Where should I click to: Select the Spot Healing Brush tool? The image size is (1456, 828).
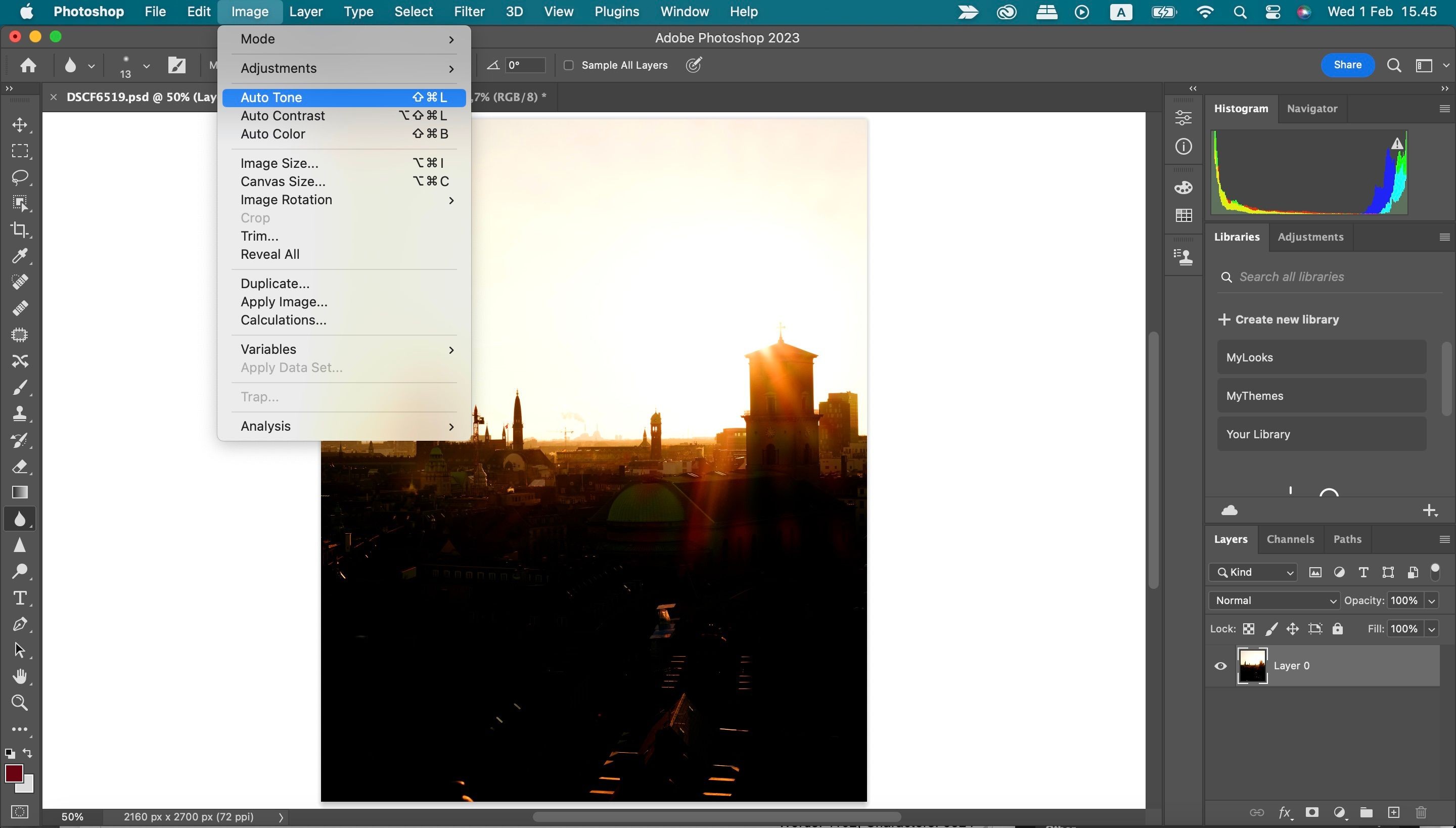(20, 282)
